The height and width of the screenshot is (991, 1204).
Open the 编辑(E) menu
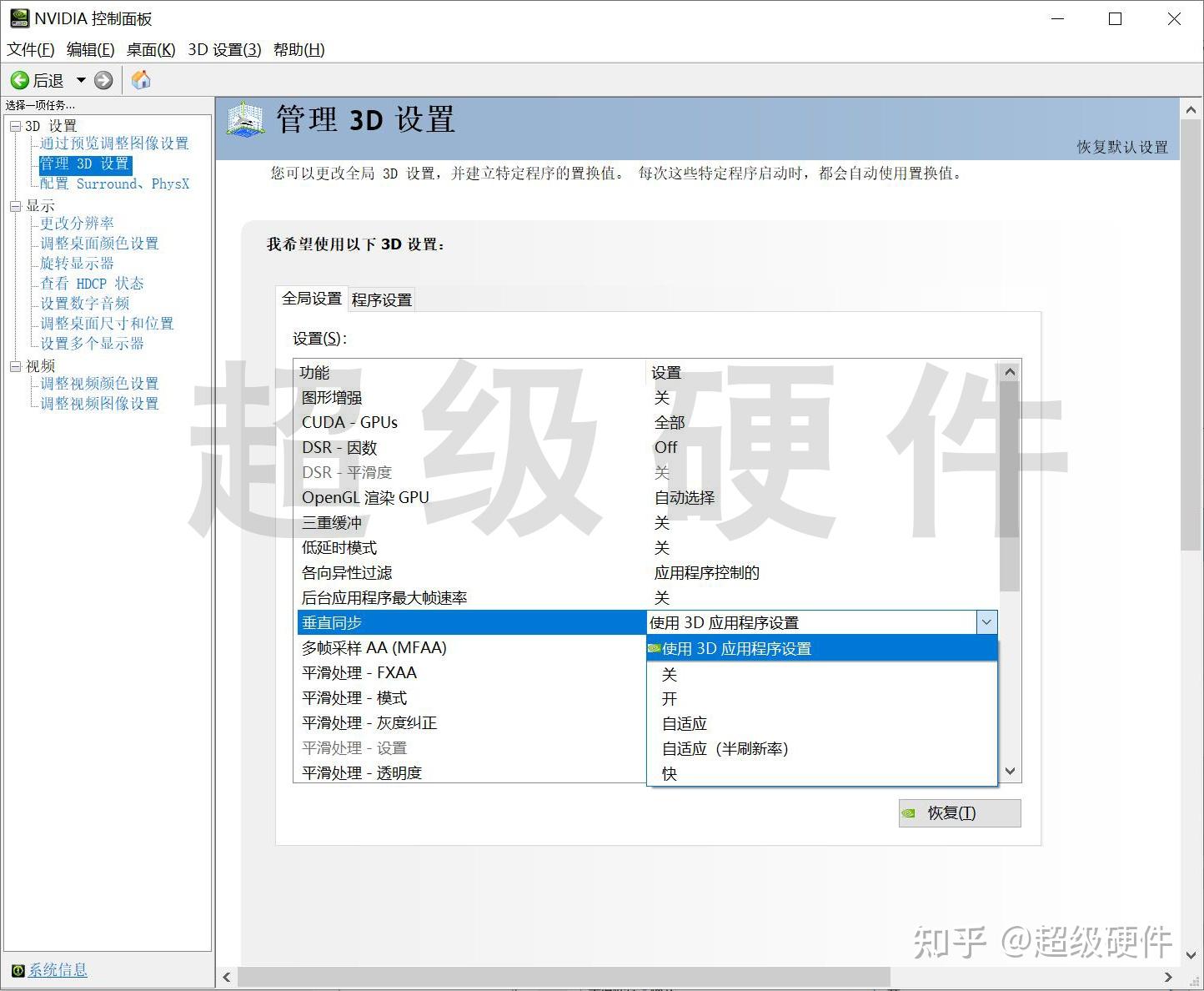pos(91,50)
